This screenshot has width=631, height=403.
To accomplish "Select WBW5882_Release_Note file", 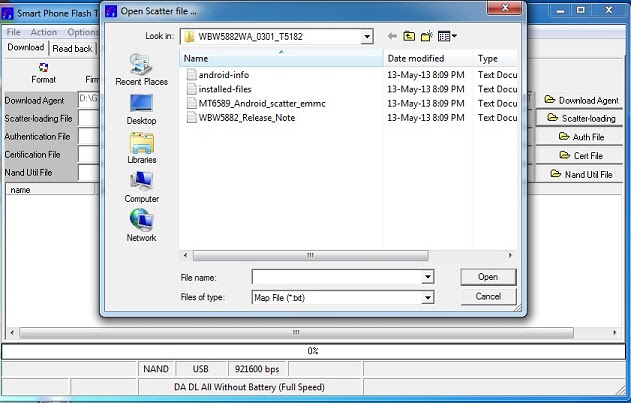I will 247,118.
